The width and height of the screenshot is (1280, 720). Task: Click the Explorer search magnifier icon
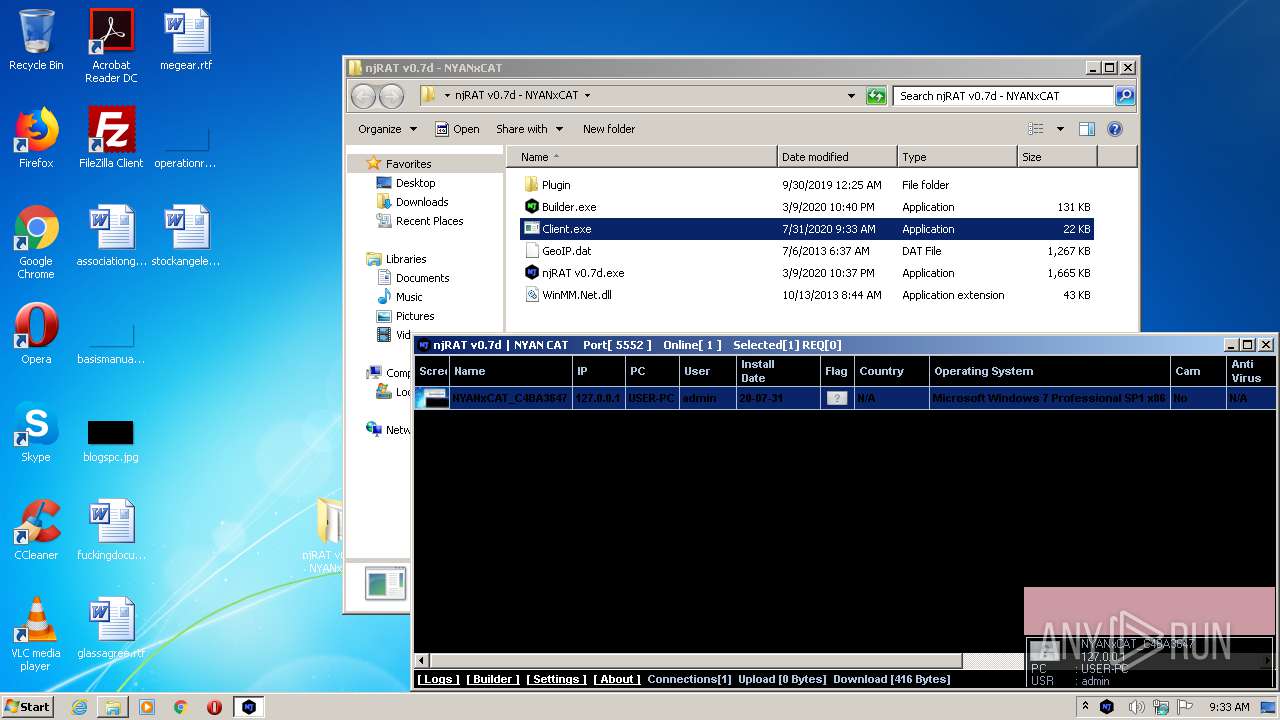point(1125,96)
